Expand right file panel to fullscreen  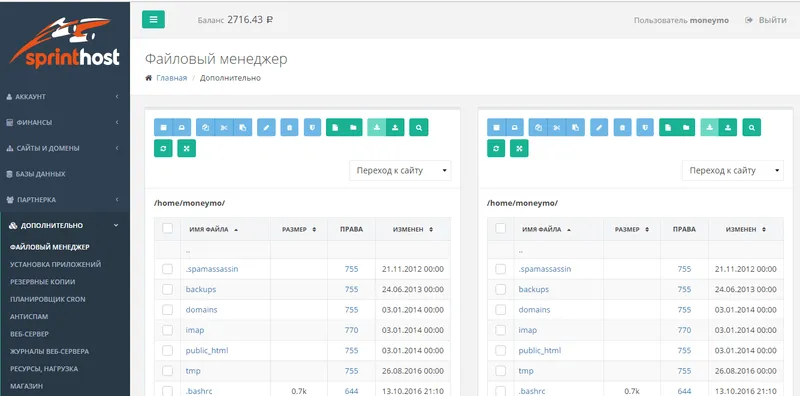(519, 148)
